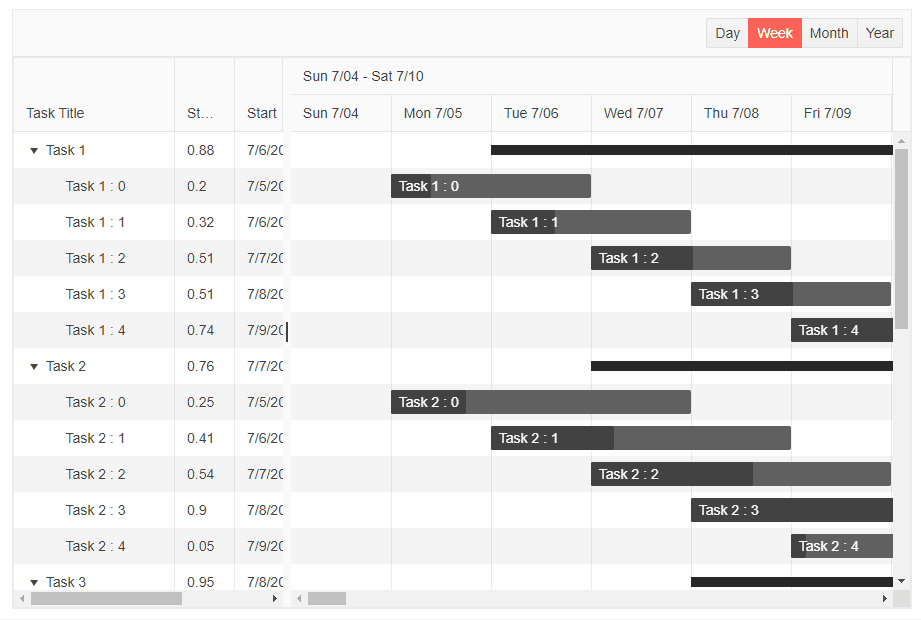Click the Start column header
Screen dimensions: 921x620
[x=260, y=113]
